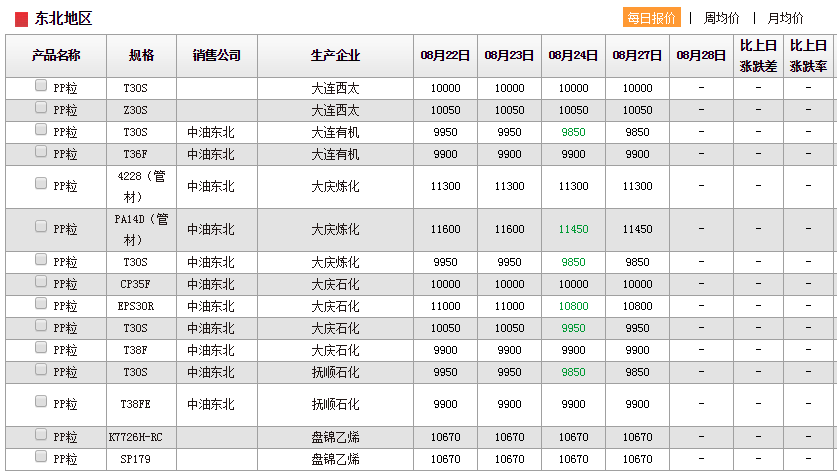Viewport: 837px width, 473px height.
Task: Click the green 9850 price in 抚顺石化 T30S row
Action: click(573, 372)
